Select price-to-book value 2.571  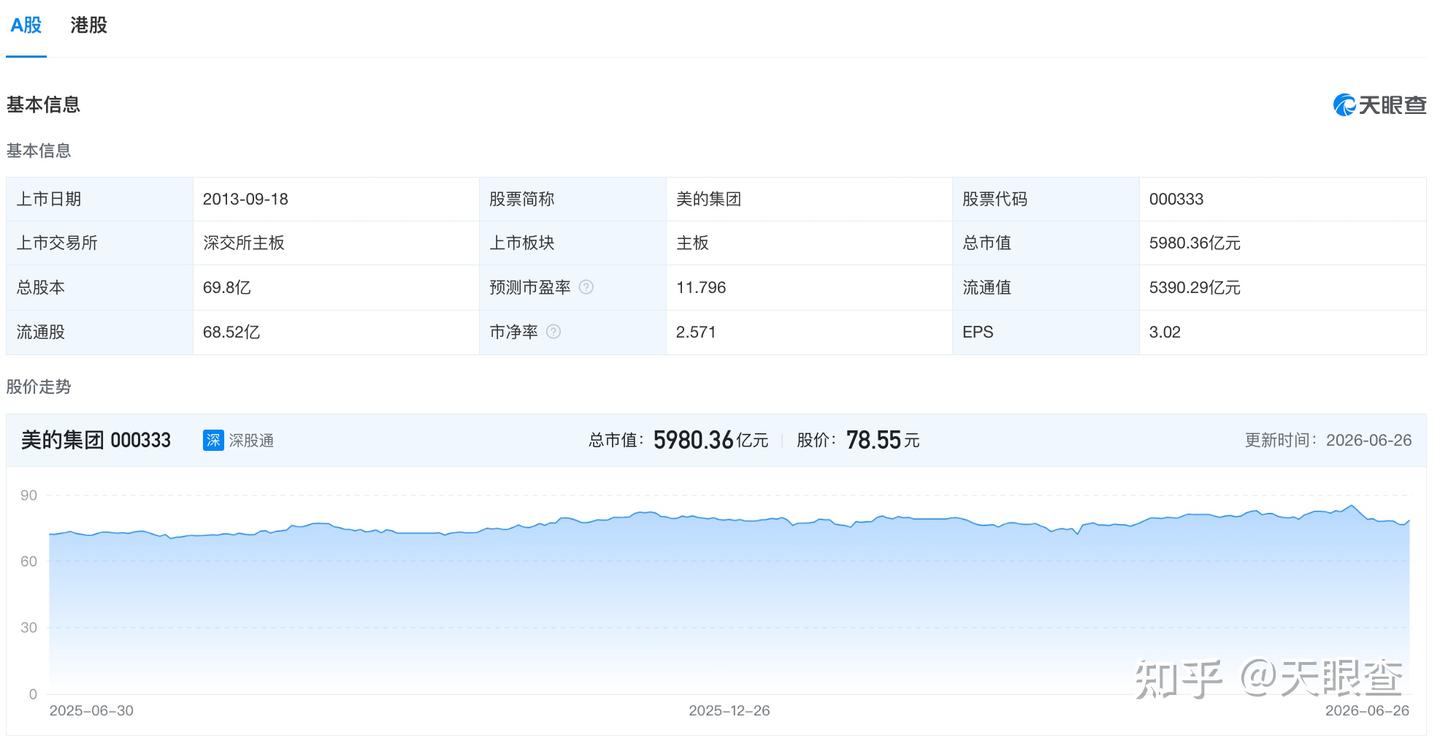[696, 332]
